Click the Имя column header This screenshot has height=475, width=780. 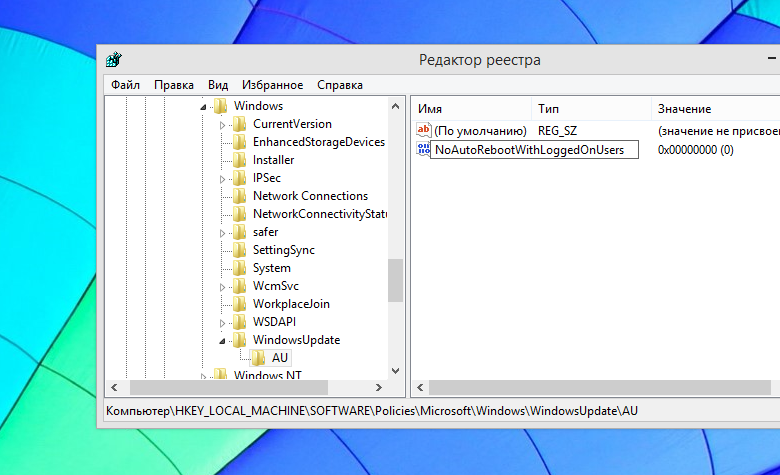point(472,109)
